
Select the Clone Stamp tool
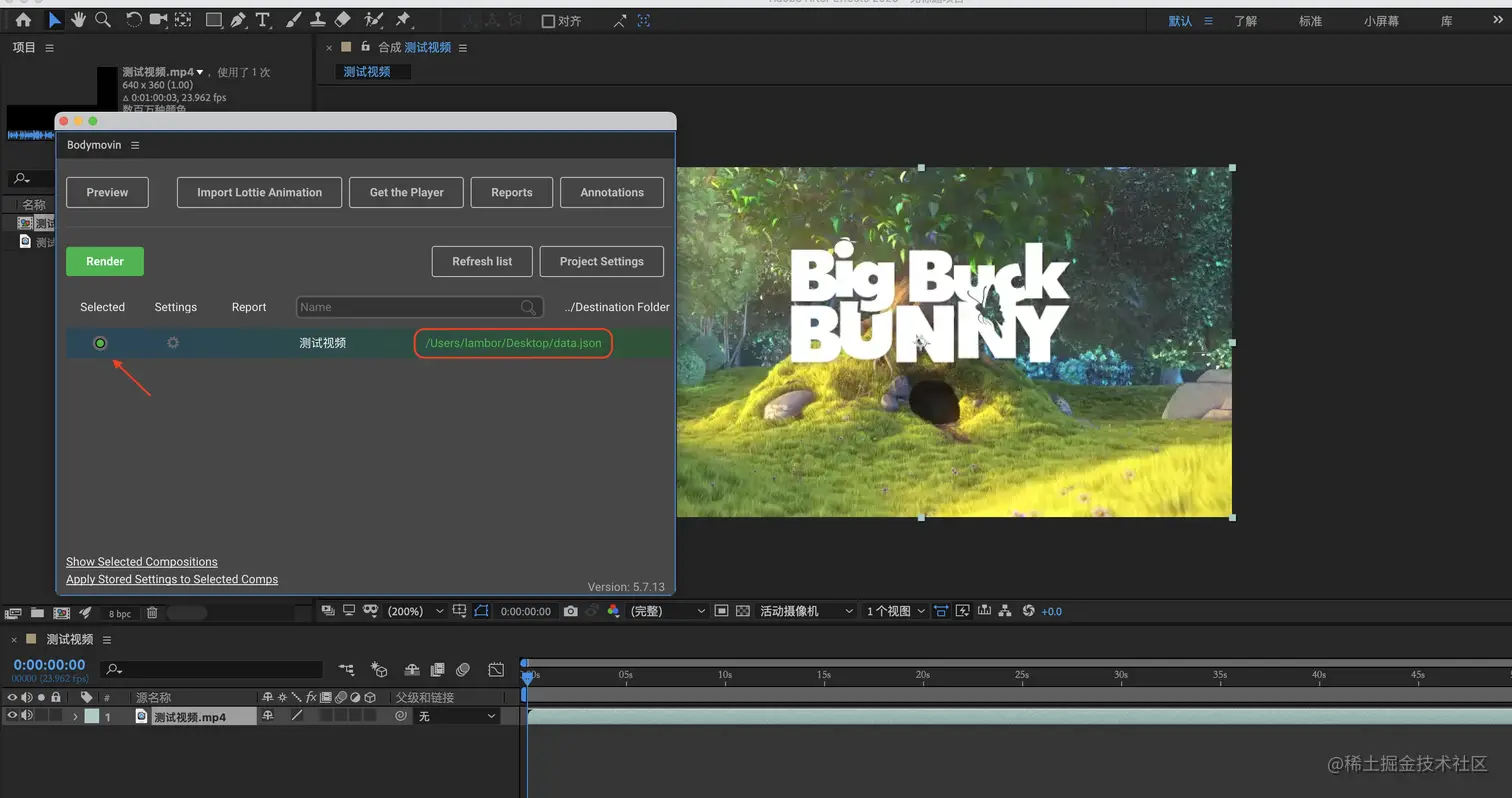tap(317, 20)
